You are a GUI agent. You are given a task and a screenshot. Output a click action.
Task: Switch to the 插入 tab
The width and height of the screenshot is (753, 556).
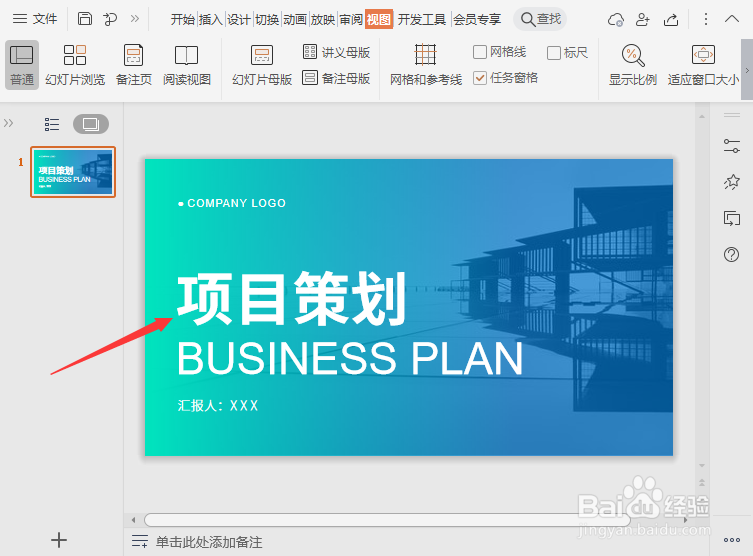210,20
